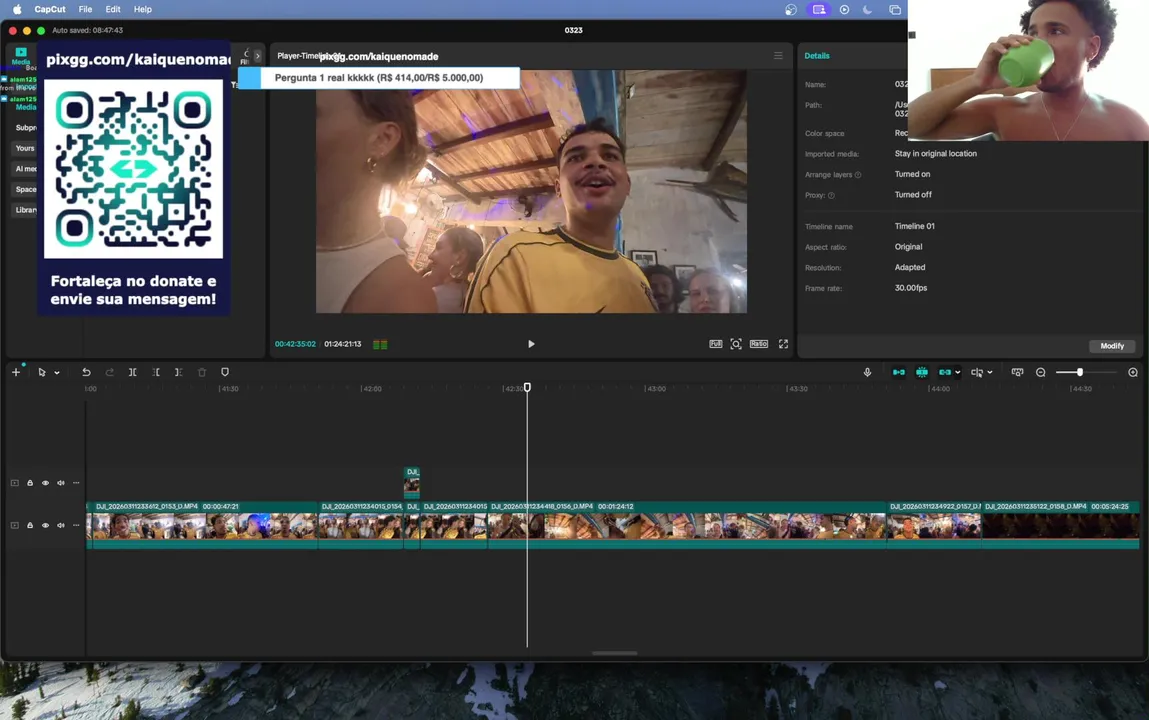Click the screen recording icon in menu bar
The height and width of the screenshot is (720, 1149).
point(819,10)
